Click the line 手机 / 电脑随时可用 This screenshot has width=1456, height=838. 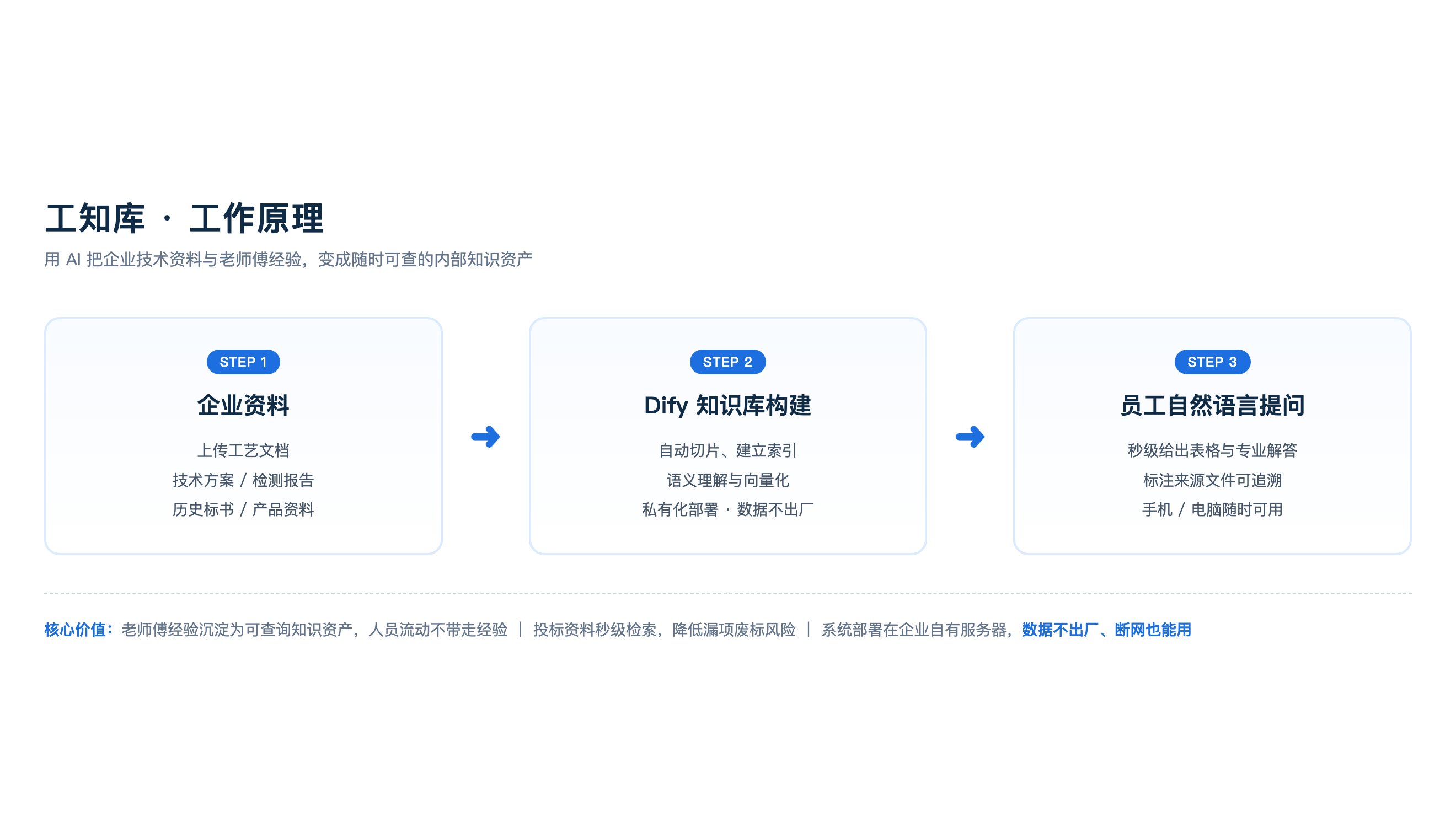click(x=1212, y=509)
